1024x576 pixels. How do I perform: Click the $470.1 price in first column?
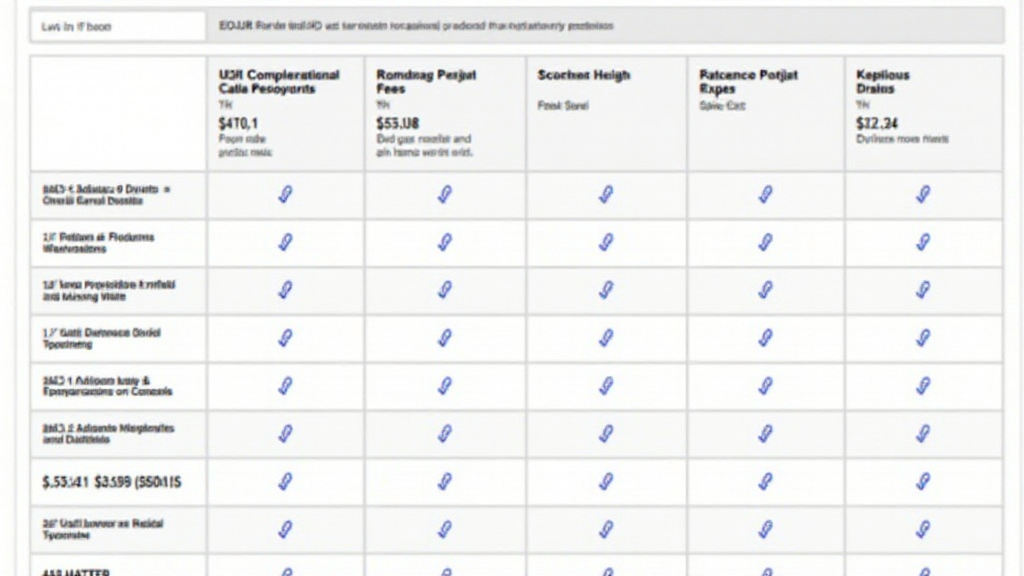coord(238,122)
